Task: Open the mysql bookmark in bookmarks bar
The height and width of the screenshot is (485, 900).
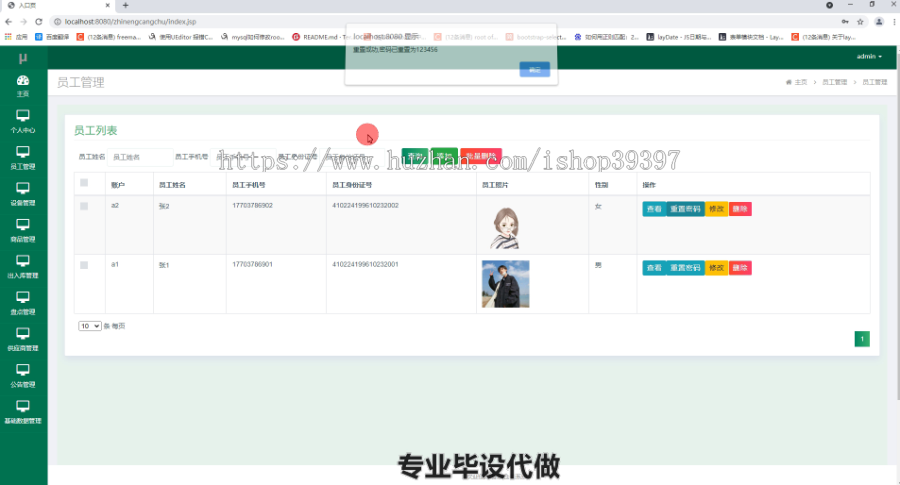Action: coord(253,37)
